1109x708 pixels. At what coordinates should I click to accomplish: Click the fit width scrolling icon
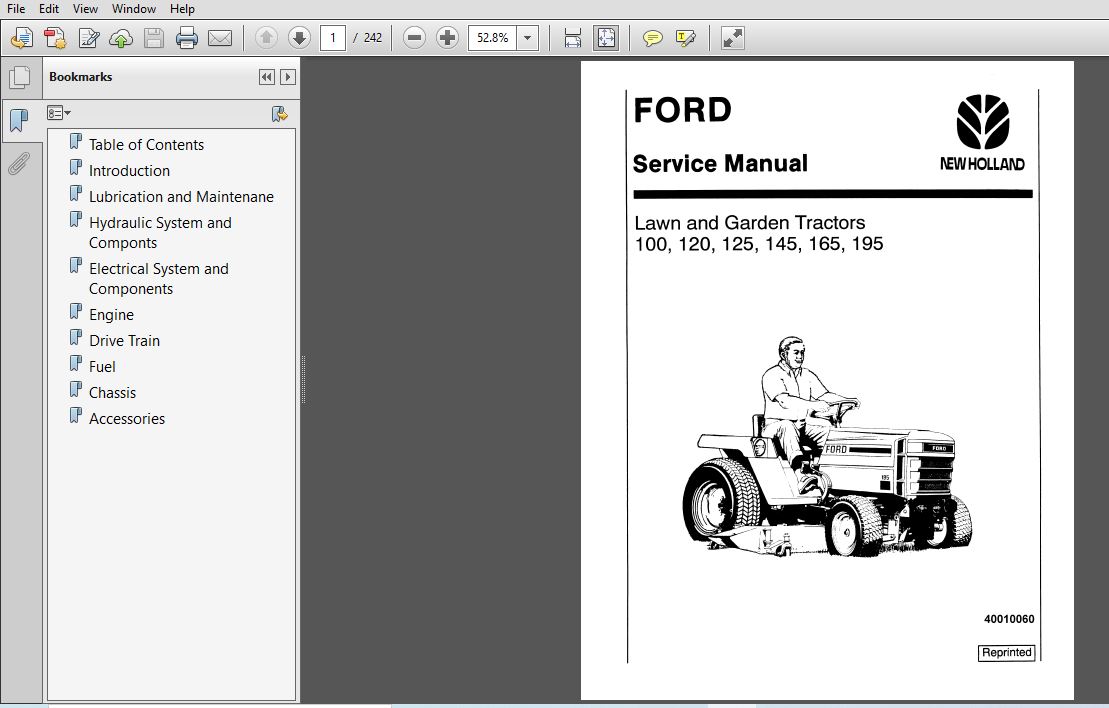point(573,38)
